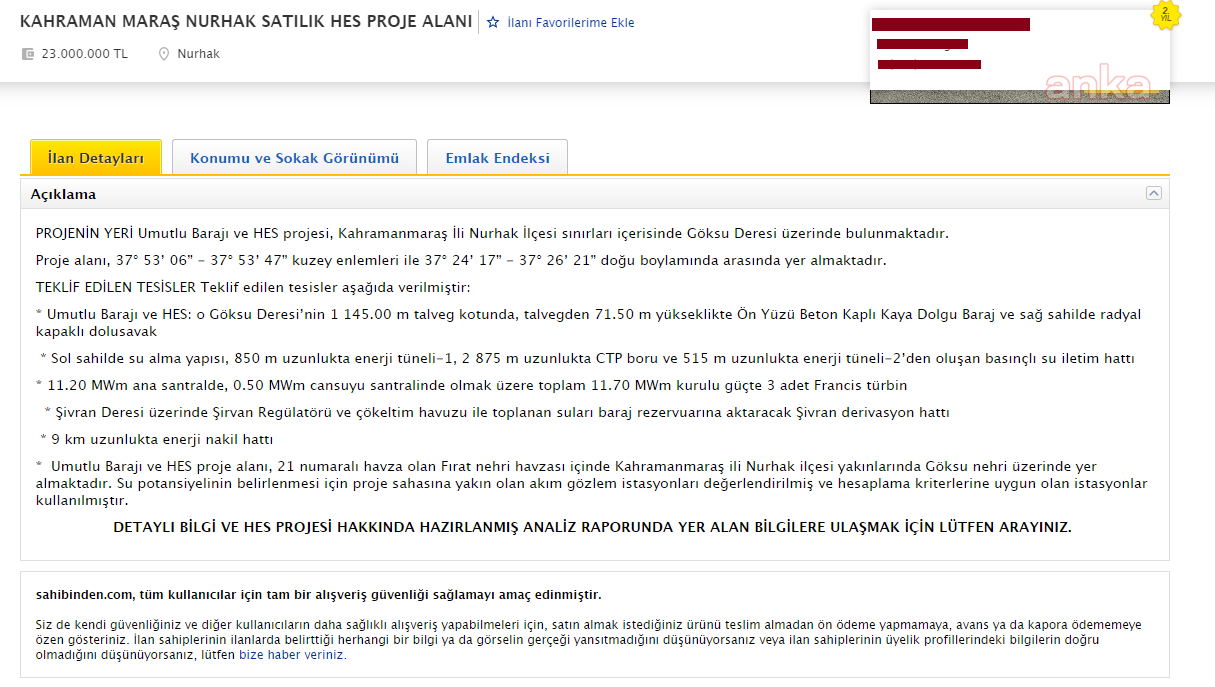The width and height of the screenshot is (1215, 687).
Task: Select the Emlak Endeksi tab
Action: tap(497, 158)
